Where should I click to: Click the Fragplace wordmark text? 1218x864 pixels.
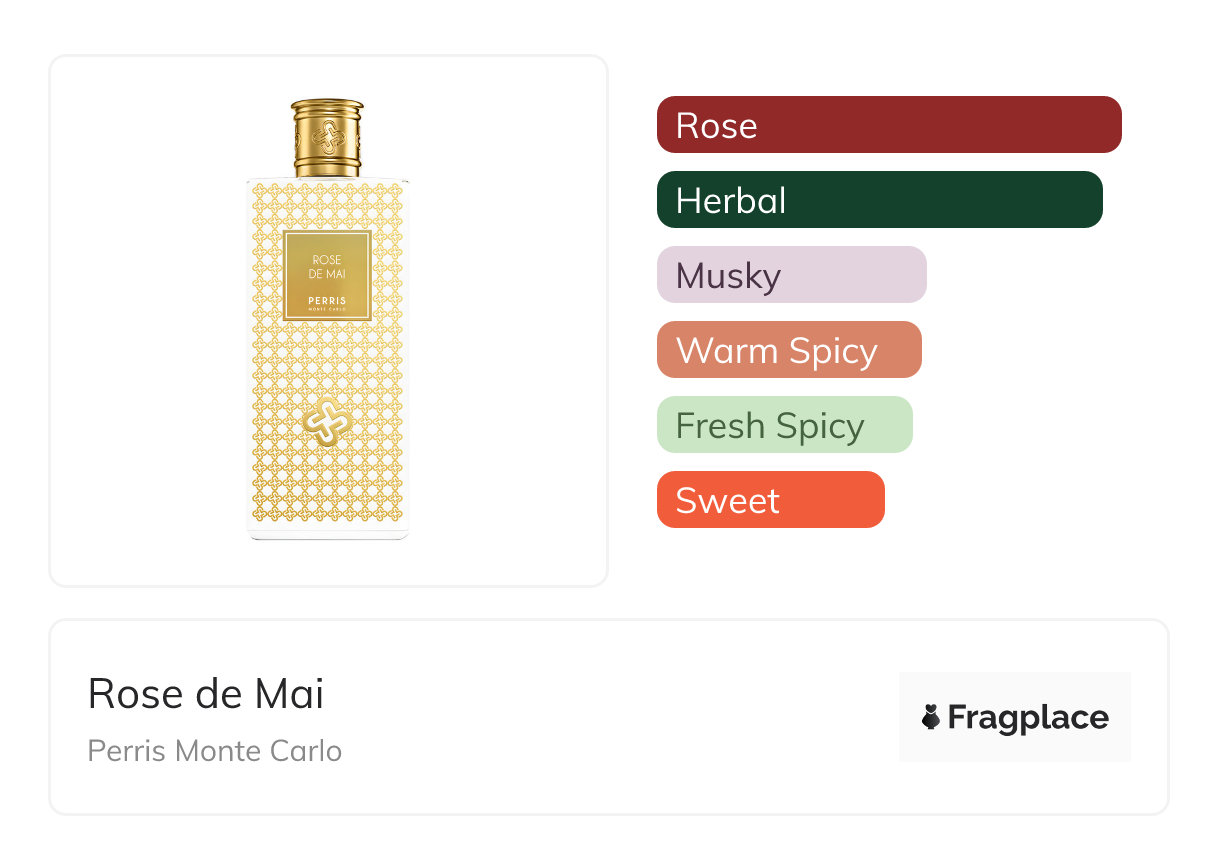1028,717
